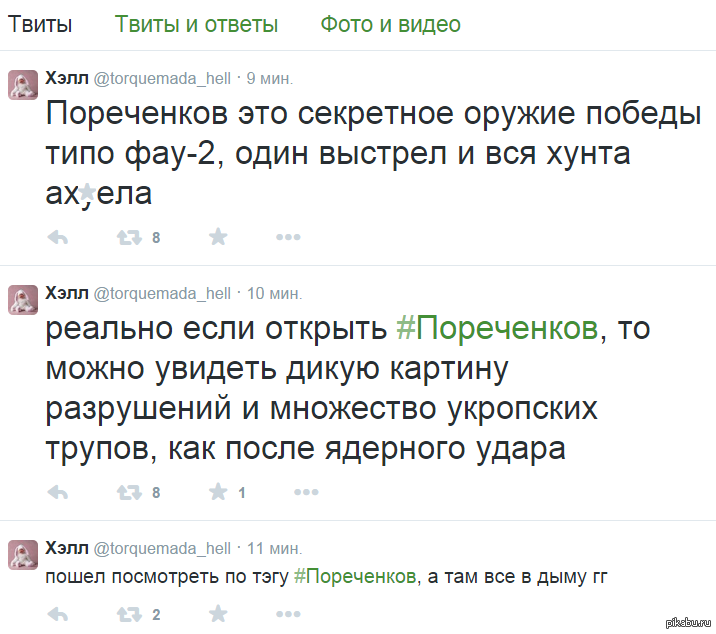Click #Пореченков hashtag in the bottom tweet
The width and height of the screenshot is (716, 634).
(355, 577)
